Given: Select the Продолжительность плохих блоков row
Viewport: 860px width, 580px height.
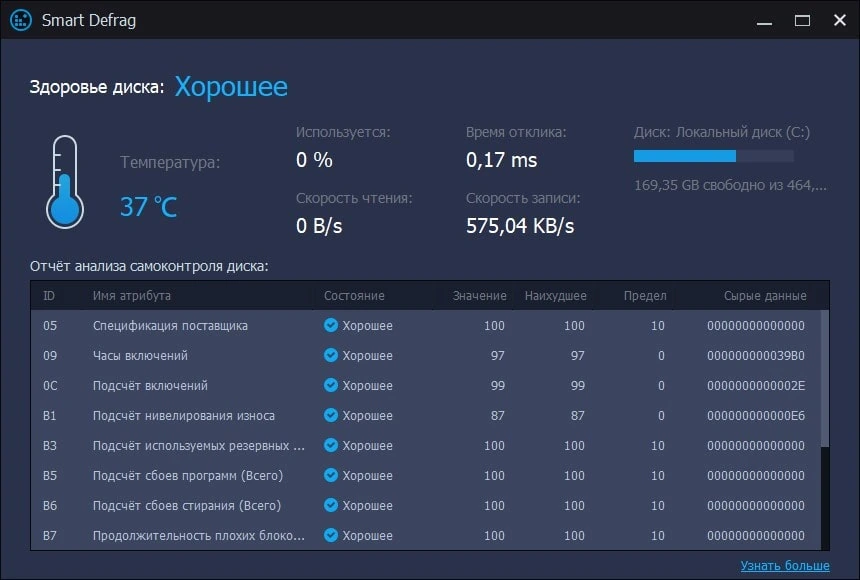Looking at the screenshot, I should click(x=426, y=535).
